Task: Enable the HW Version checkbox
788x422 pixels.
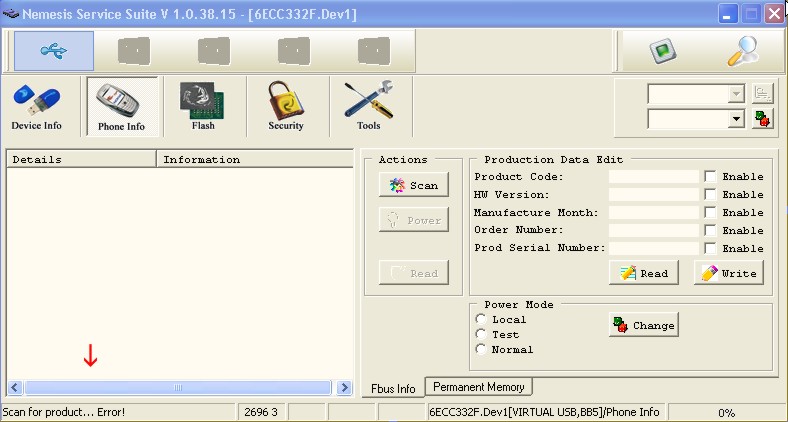Action: (710, 194)
